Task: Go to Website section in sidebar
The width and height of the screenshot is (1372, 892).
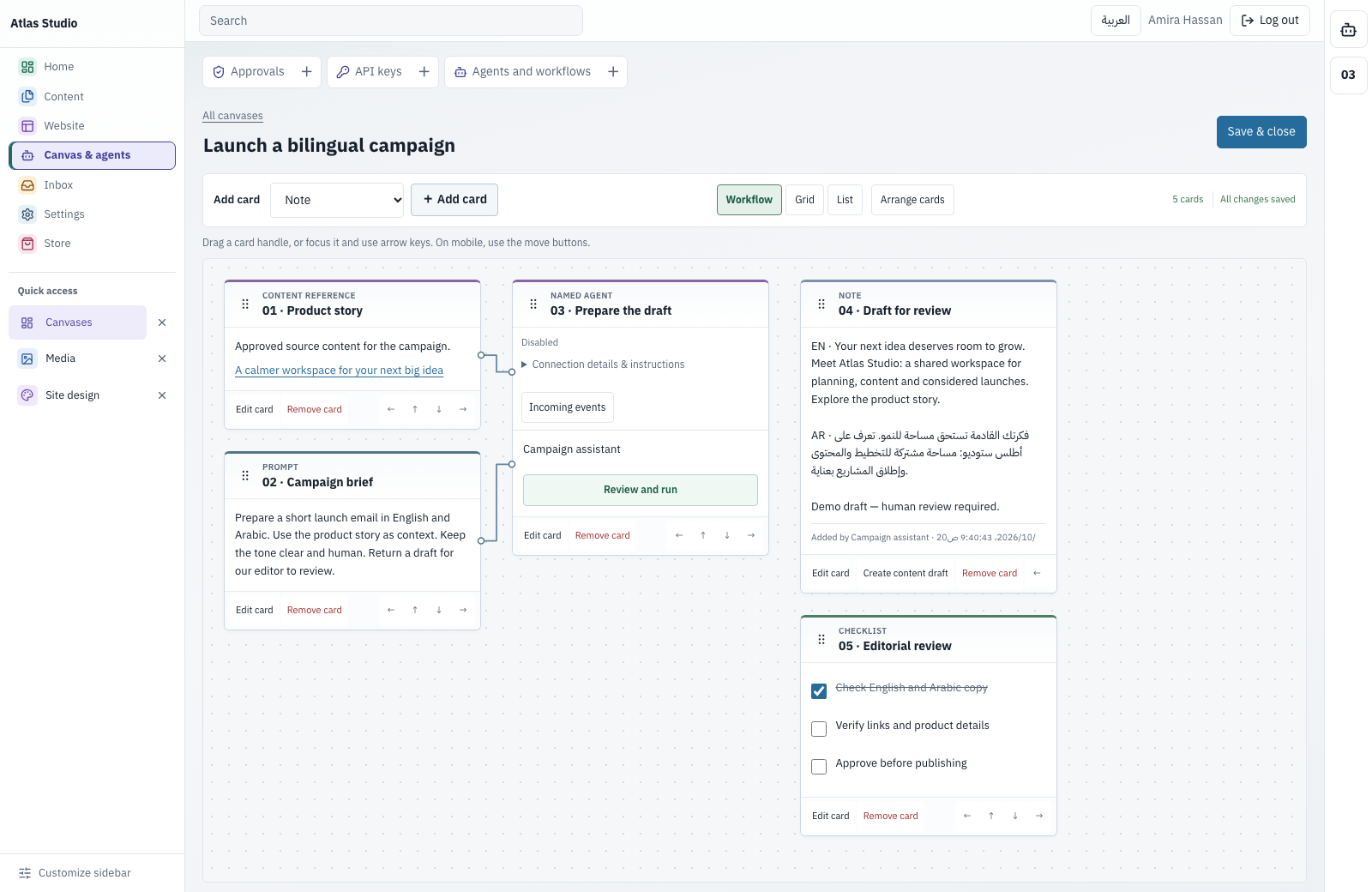Action: pos(93,126)
